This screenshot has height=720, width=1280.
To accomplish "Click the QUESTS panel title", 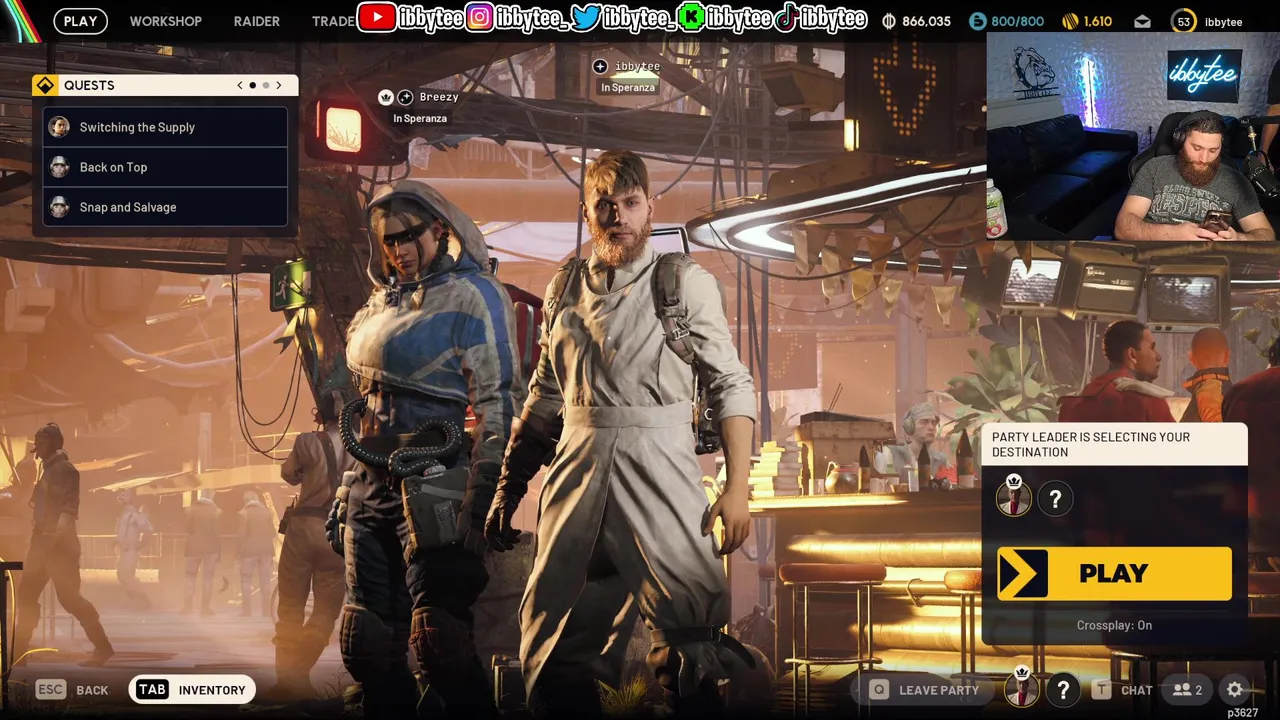I will click(89, 85).
